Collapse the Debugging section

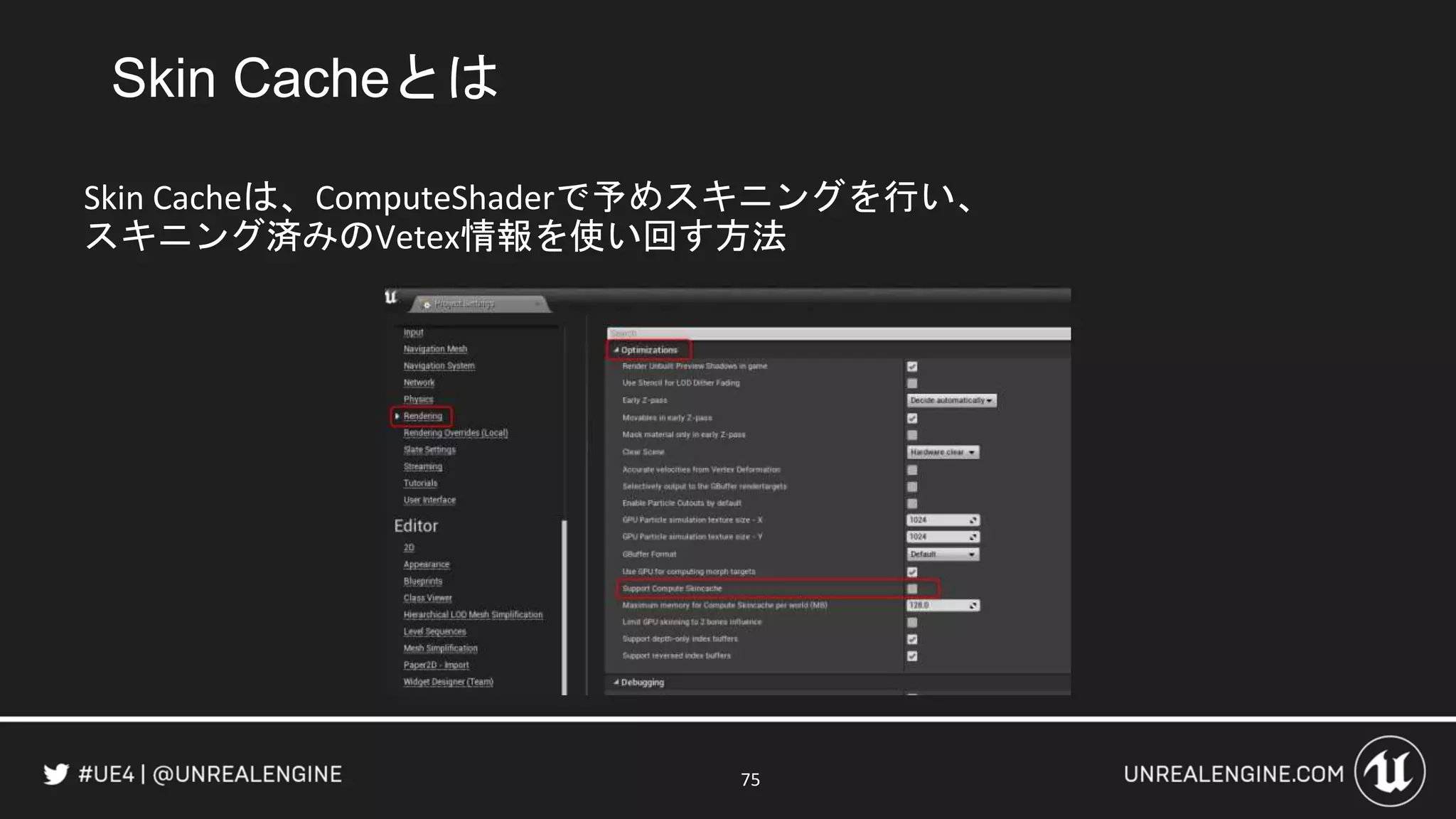(x=616, y=682)
